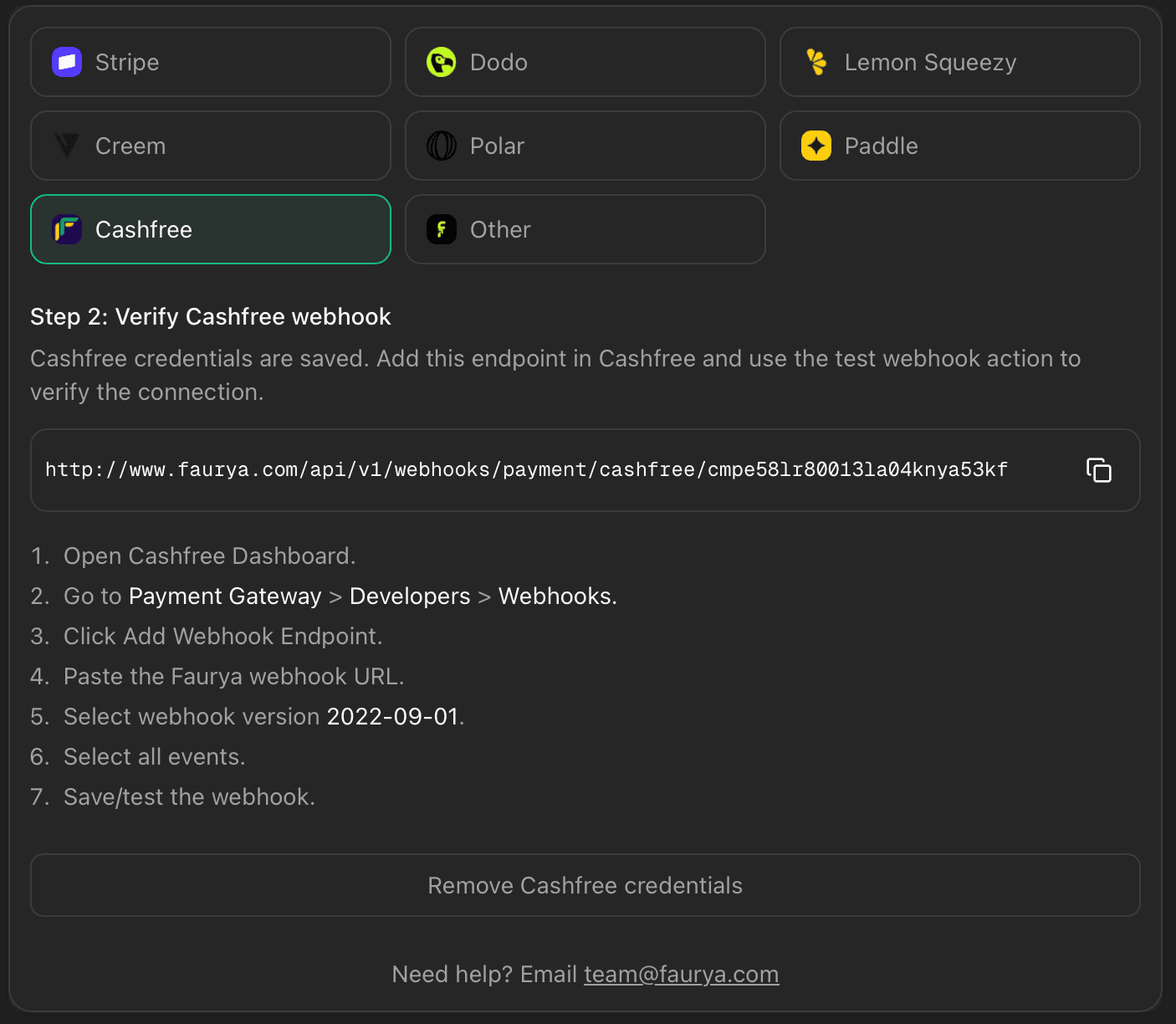Click the Cashfree logo icon

pos(67,229)
